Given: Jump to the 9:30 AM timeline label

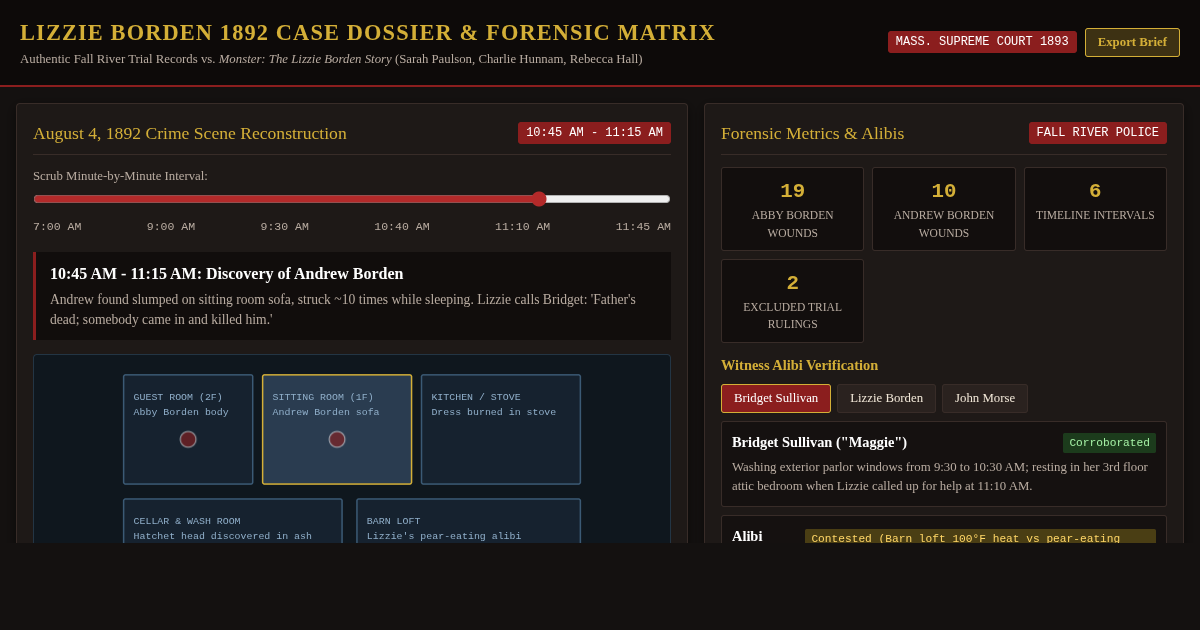Looking at the screenshot, I should click(x=285, y=227).
